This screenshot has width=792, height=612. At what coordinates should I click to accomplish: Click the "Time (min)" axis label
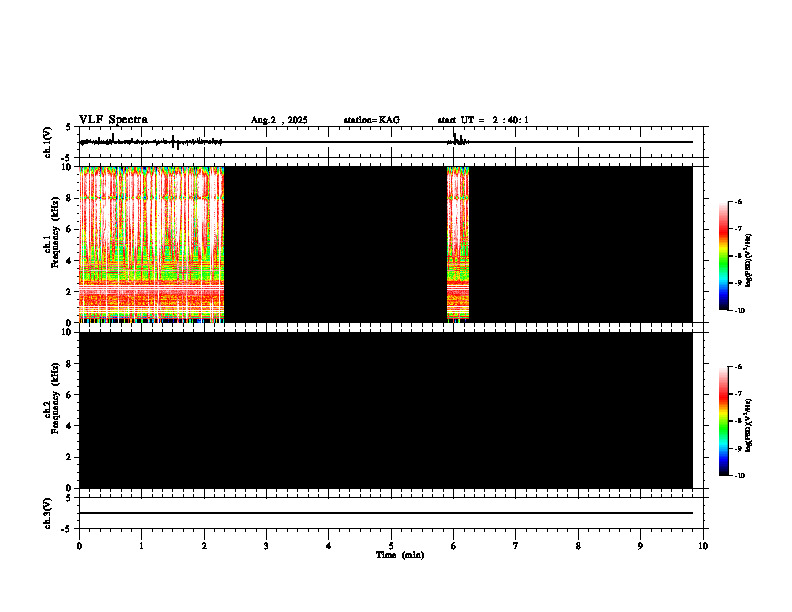[400, 555]
